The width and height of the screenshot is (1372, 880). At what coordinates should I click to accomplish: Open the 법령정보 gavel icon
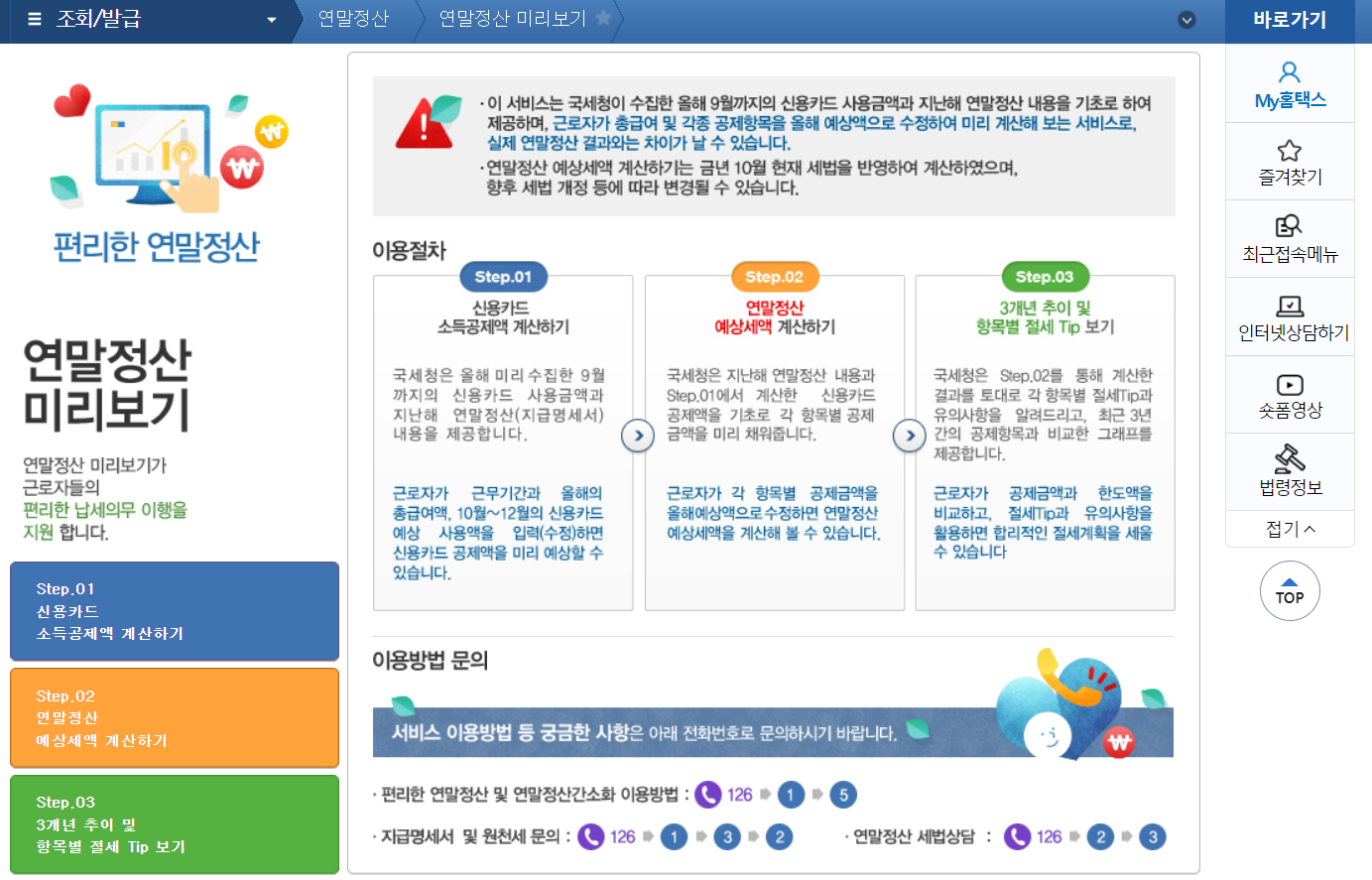click(x=1290, y=458)
